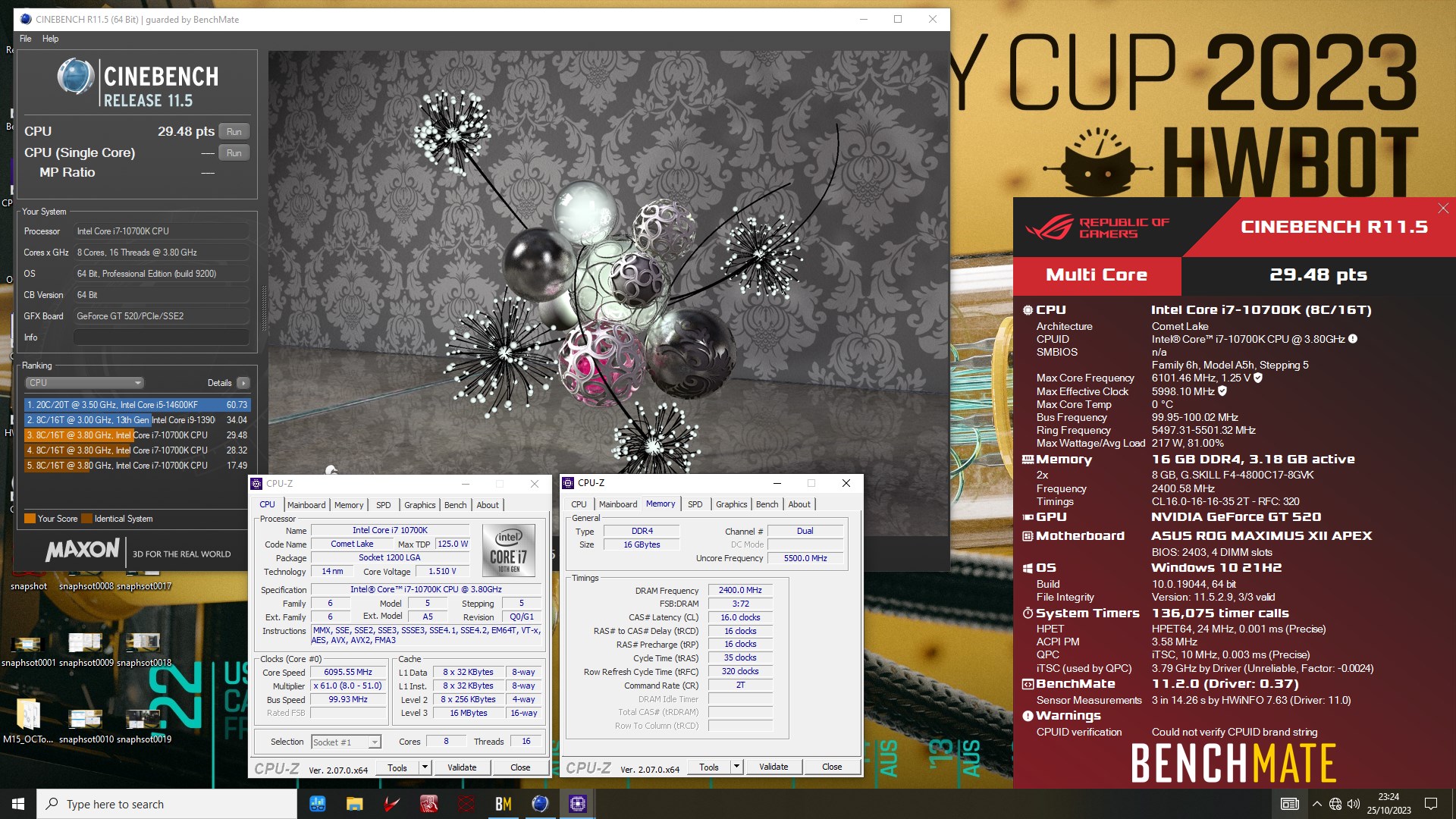The width and height of the screenshot is (1456, 819).
Task: Click the info icon beside BenchMate CPUID
Action: [1353, 339]
